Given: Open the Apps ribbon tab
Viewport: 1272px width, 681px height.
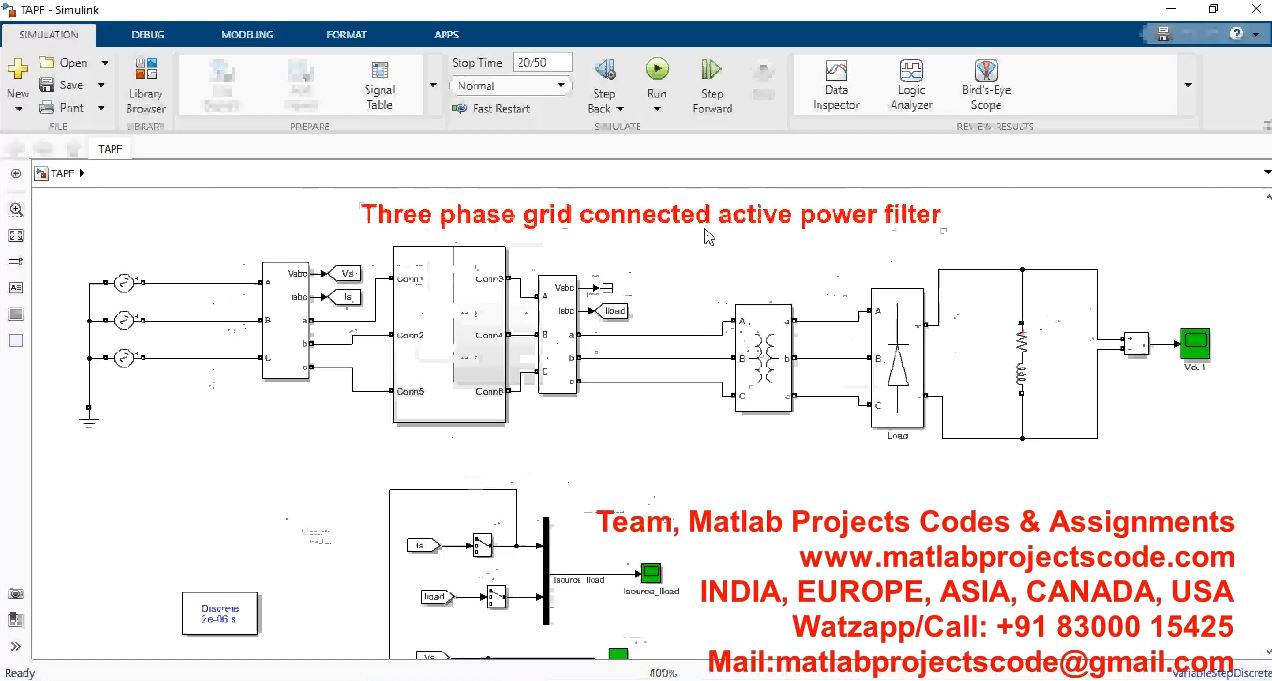Looking at the screenshot, I should (x=446, y=34).
